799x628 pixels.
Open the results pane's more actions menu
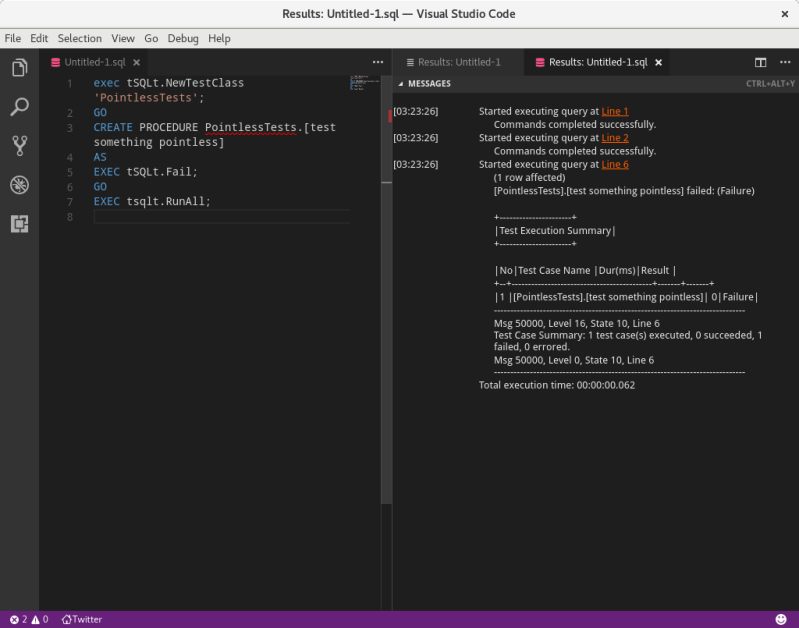click(x=785, y=62)
